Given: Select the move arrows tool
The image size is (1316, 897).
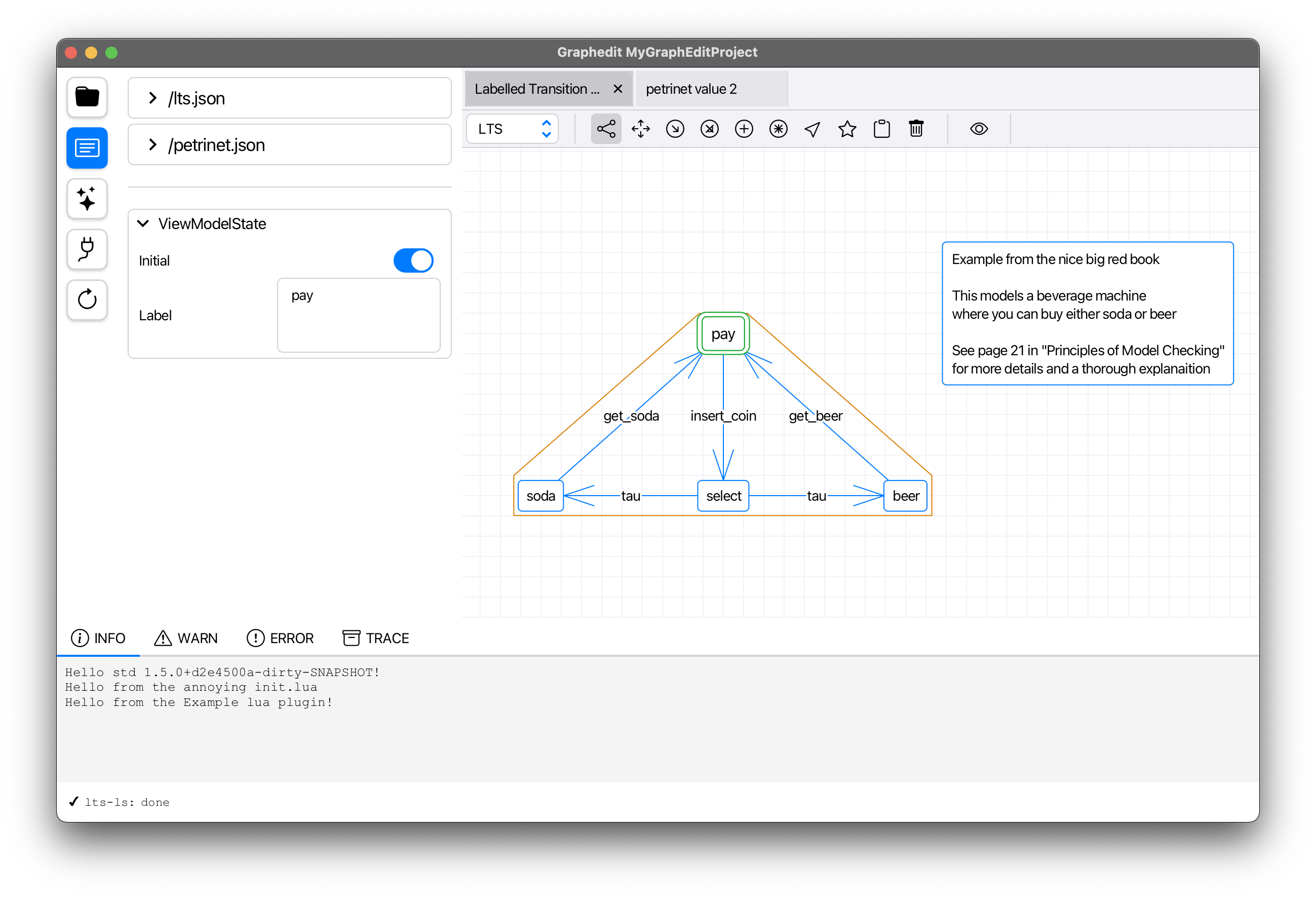Looking at the screenshot, I should pyautogui.click(x=640, y=129).
